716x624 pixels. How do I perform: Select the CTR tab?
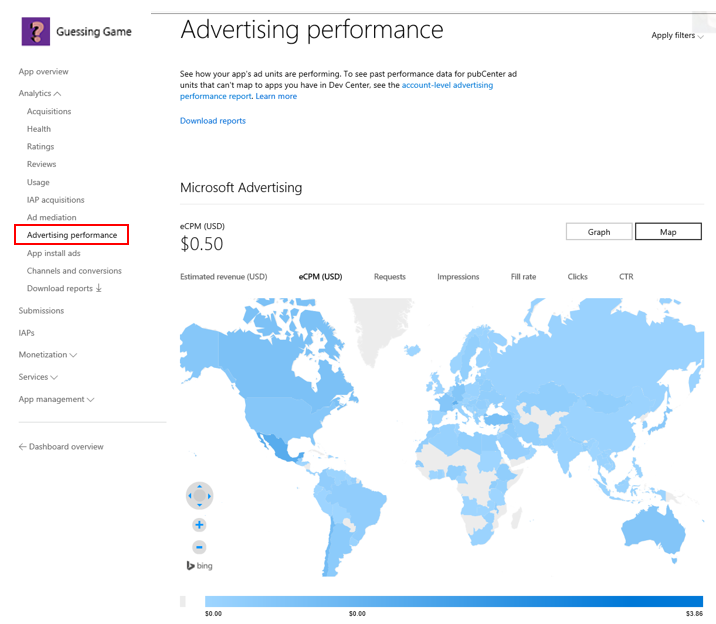pyautogui.click(x=626, y=277)
